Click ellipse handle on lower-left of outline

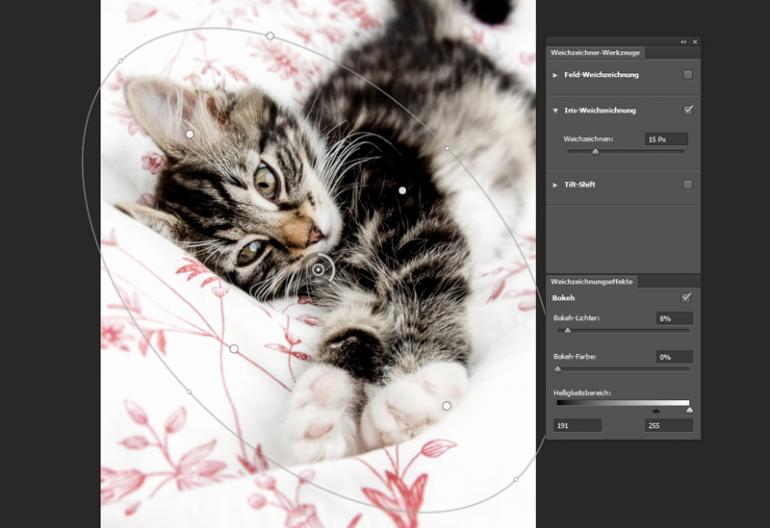[189, 391]
